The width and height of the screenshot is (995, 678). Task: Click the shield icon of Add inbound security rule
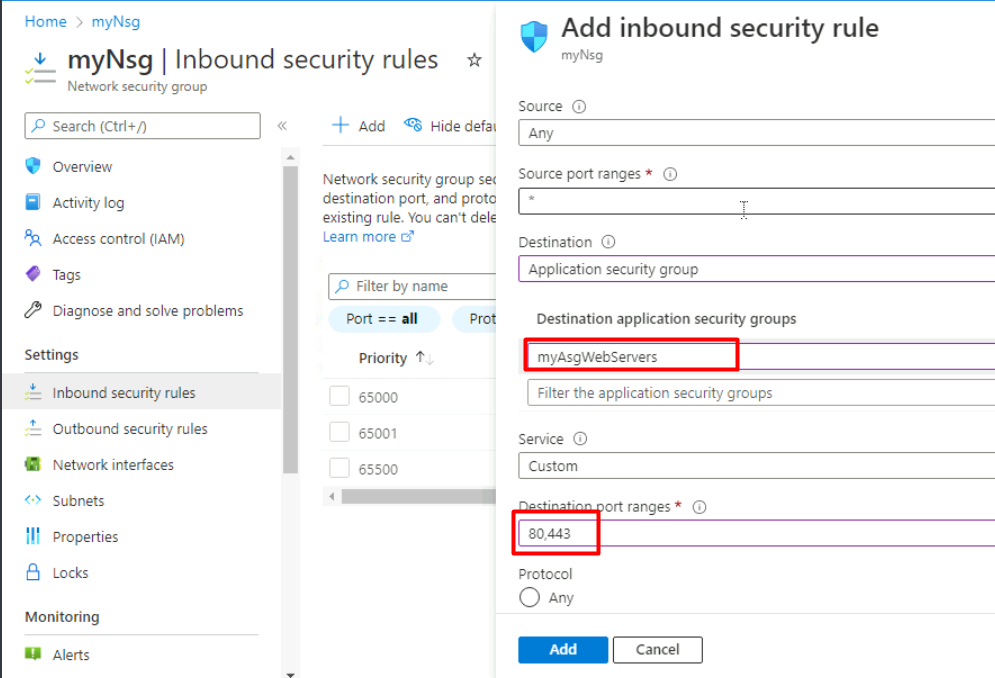[x=534, y=36]
